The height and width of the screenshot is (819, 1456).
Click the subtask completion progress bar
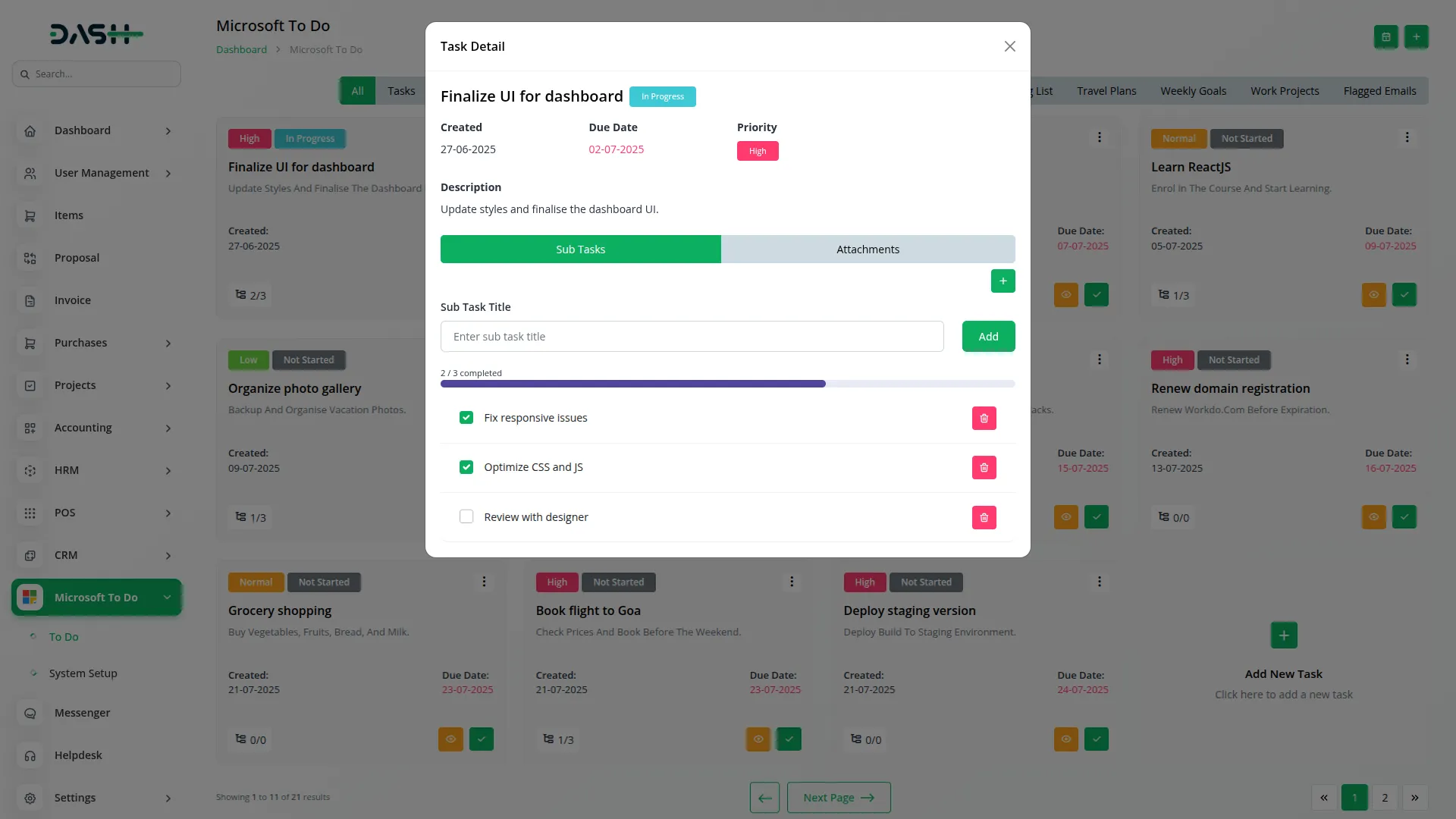727,384
